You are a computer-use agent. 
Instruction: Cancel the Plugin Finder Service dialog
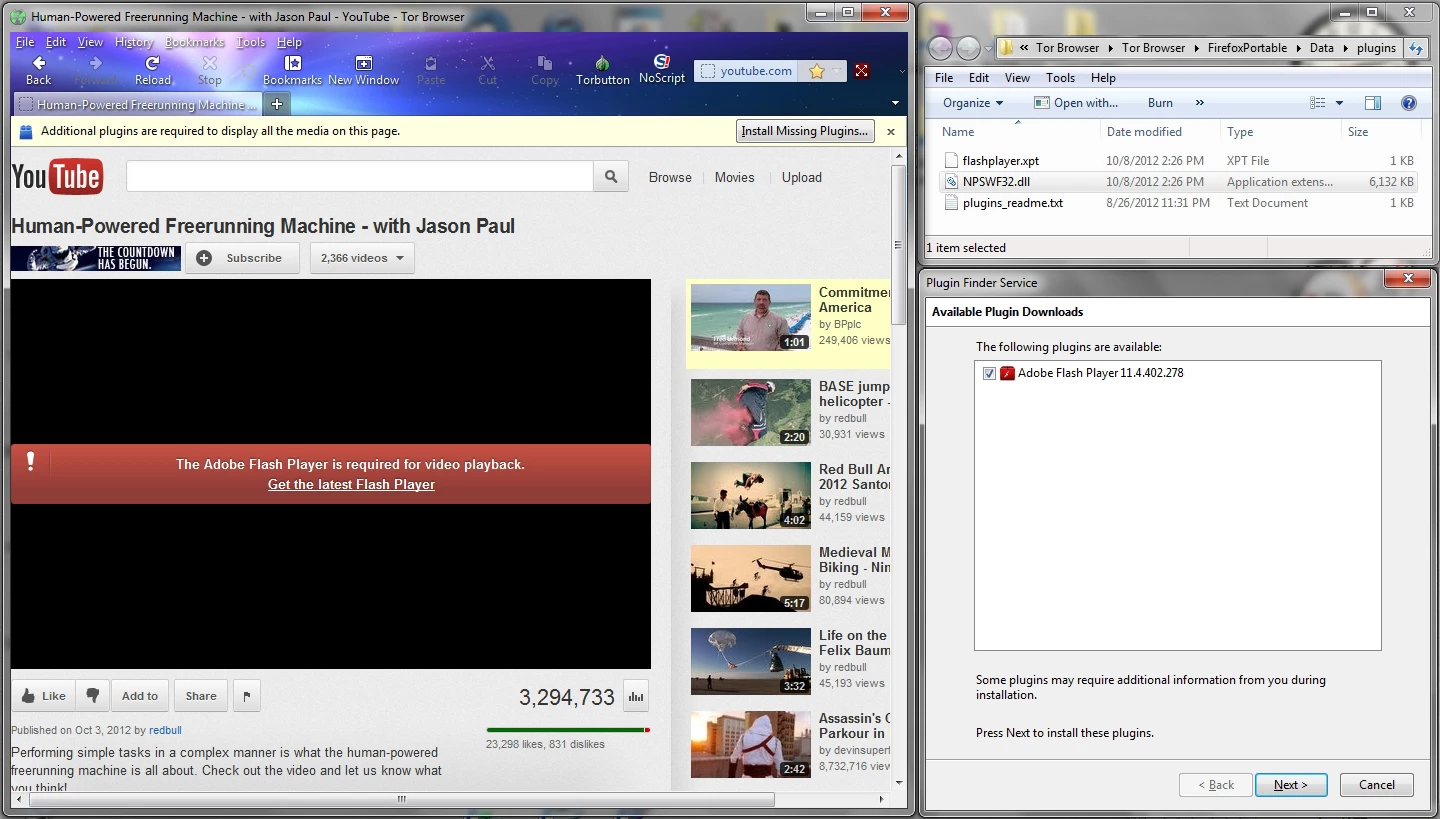tap(1377, 785)
